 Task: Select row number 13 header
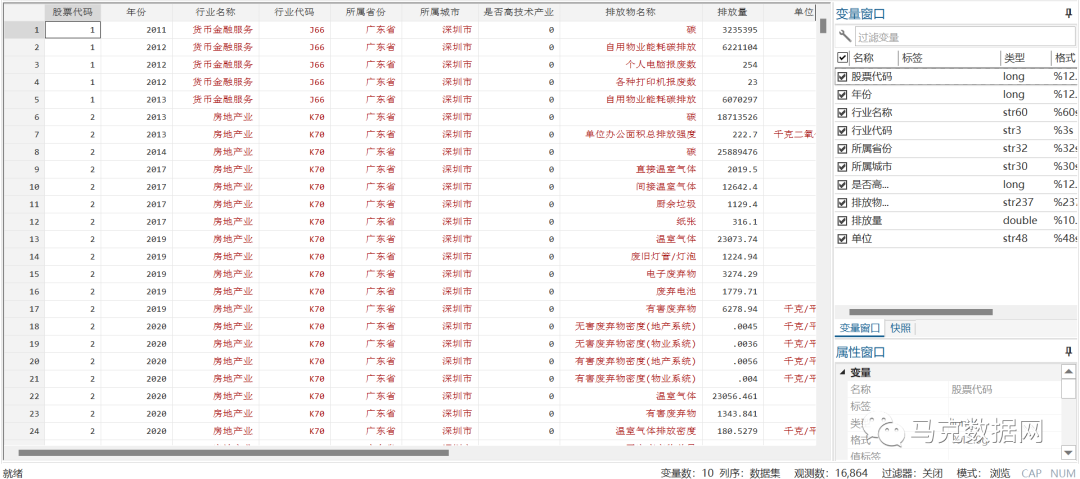click(x=23, y=239)
